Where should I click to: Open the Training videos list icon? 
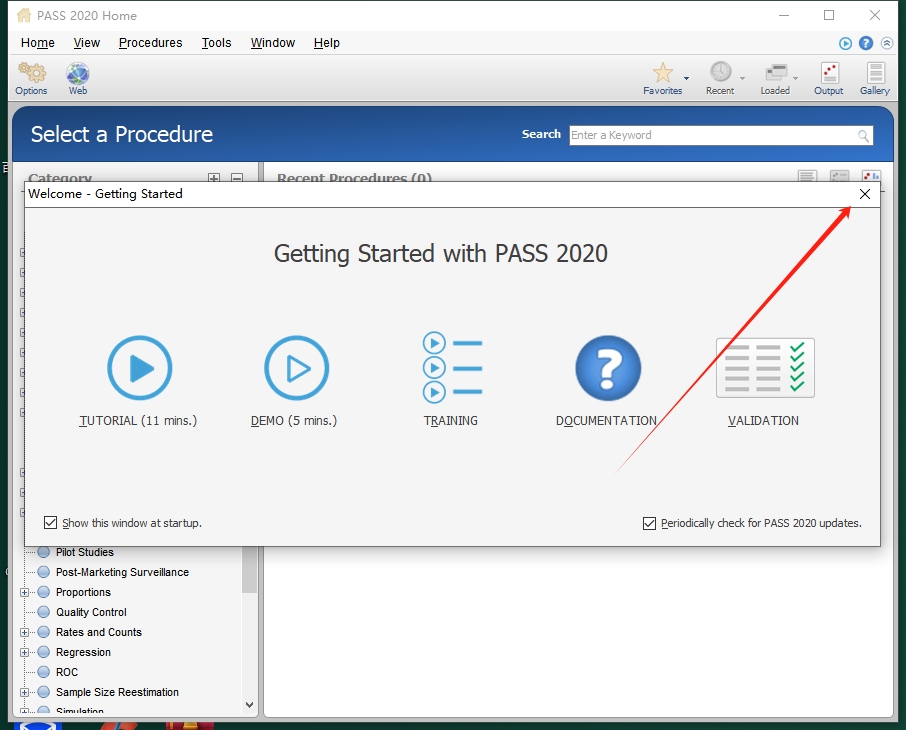452,368
